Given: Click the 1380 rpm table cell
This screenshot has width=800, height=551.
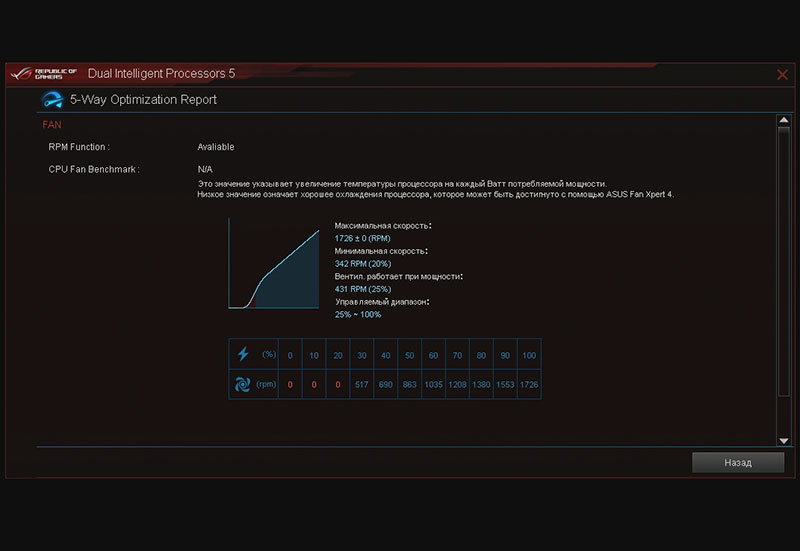Looking at the screenshot, I should [481, 385].
